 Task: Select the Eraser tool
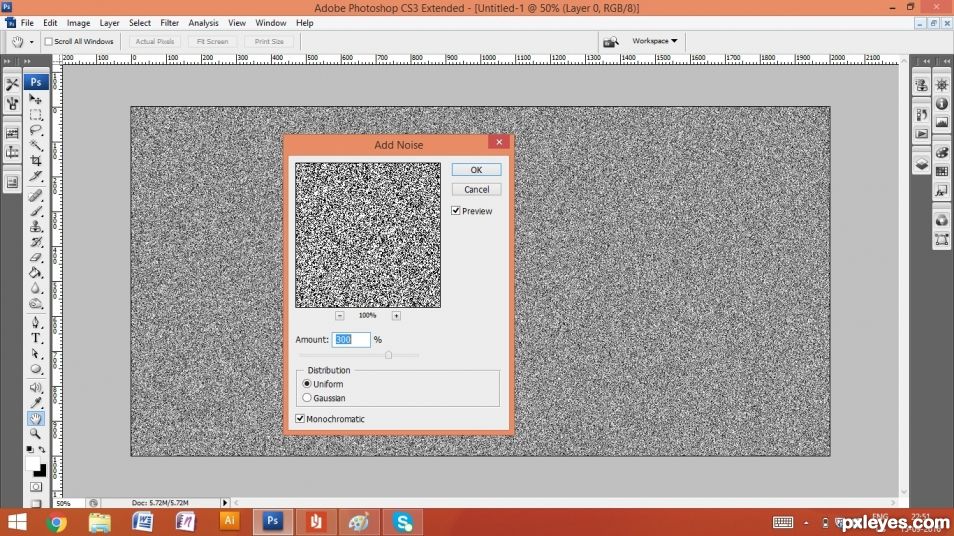click(x=36, y=257)
